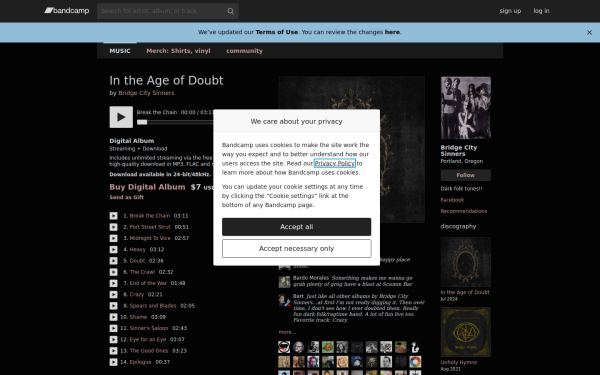The height and width of the screenshot is (375, 600).
Task: Open Terms of Use link in banner
Action: tap(276, 32)
